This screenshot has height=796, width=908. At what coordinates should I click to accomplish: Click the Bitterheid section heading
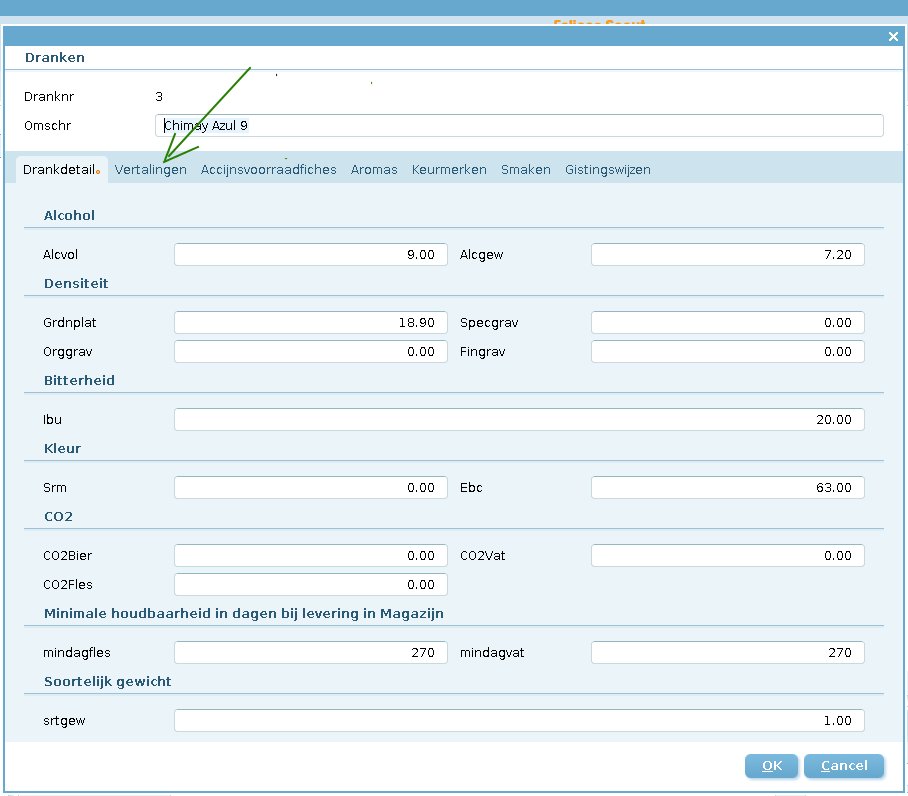pyautogui.click(x=79, y=380)
